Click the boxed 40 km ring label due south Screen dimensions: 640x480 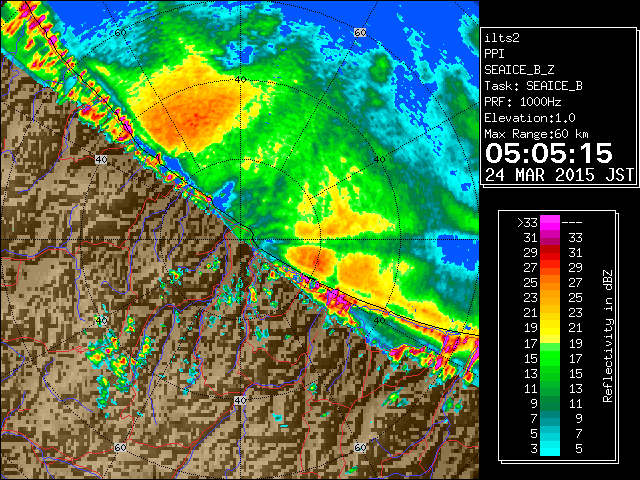click(240, 400)
